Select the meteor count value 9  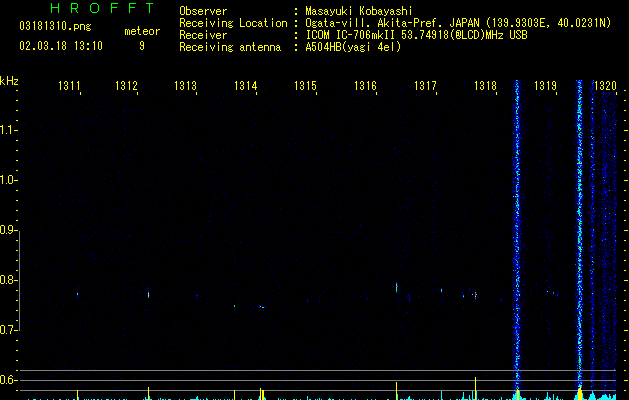pyautogui.click(x=142, y=46)
